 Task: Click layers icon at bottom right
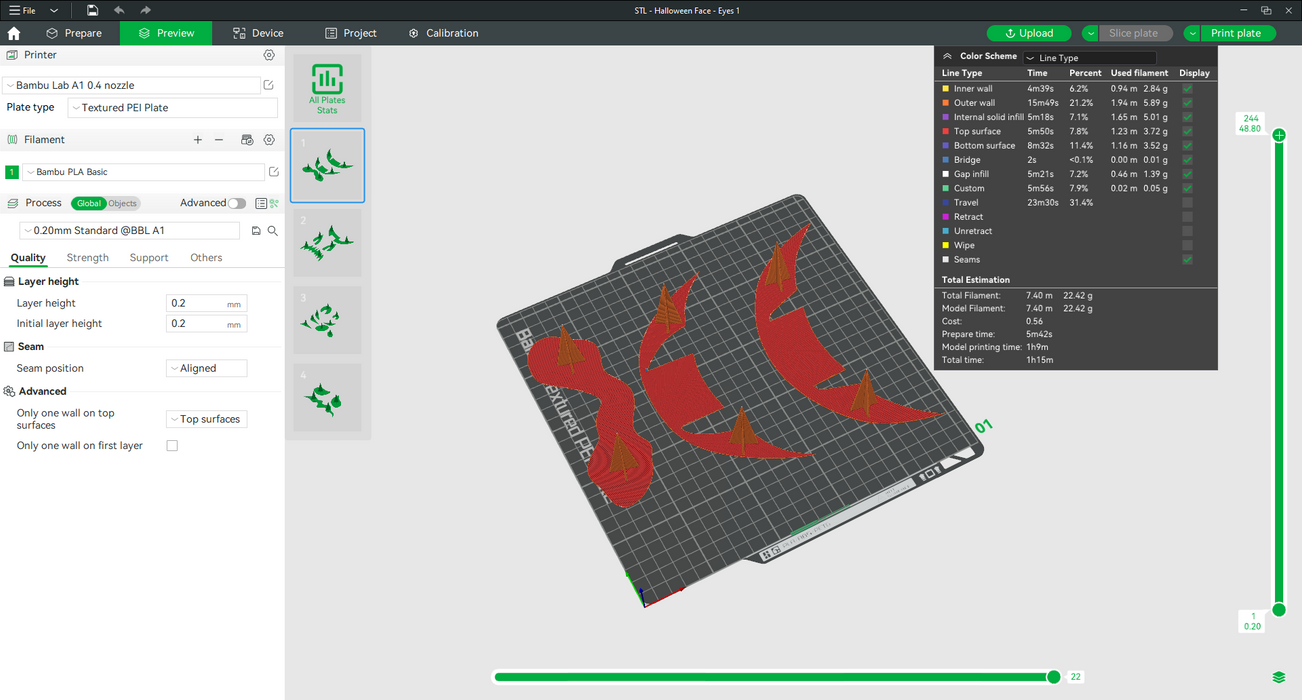click(x=1279, y=677)
